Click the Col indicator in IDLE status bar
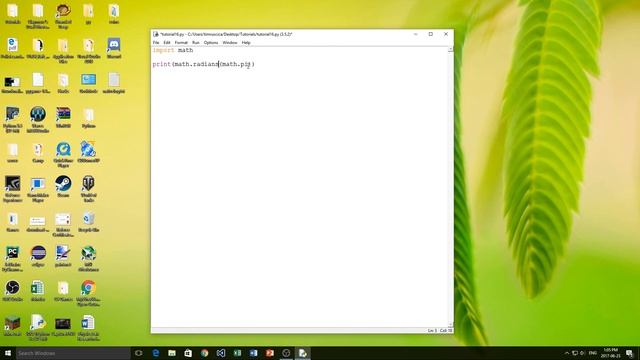 click(446, 331)
